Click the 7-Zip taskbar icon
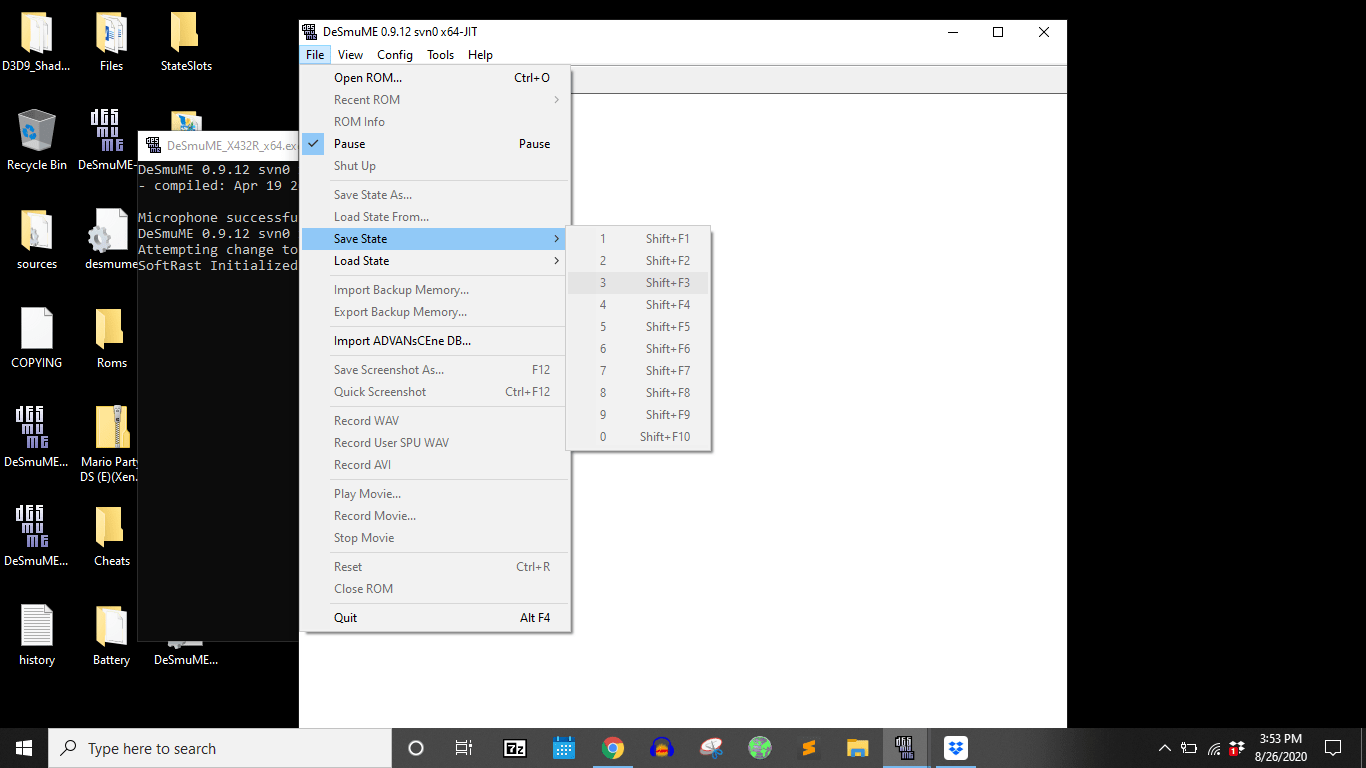 click(x=515, y=748)
